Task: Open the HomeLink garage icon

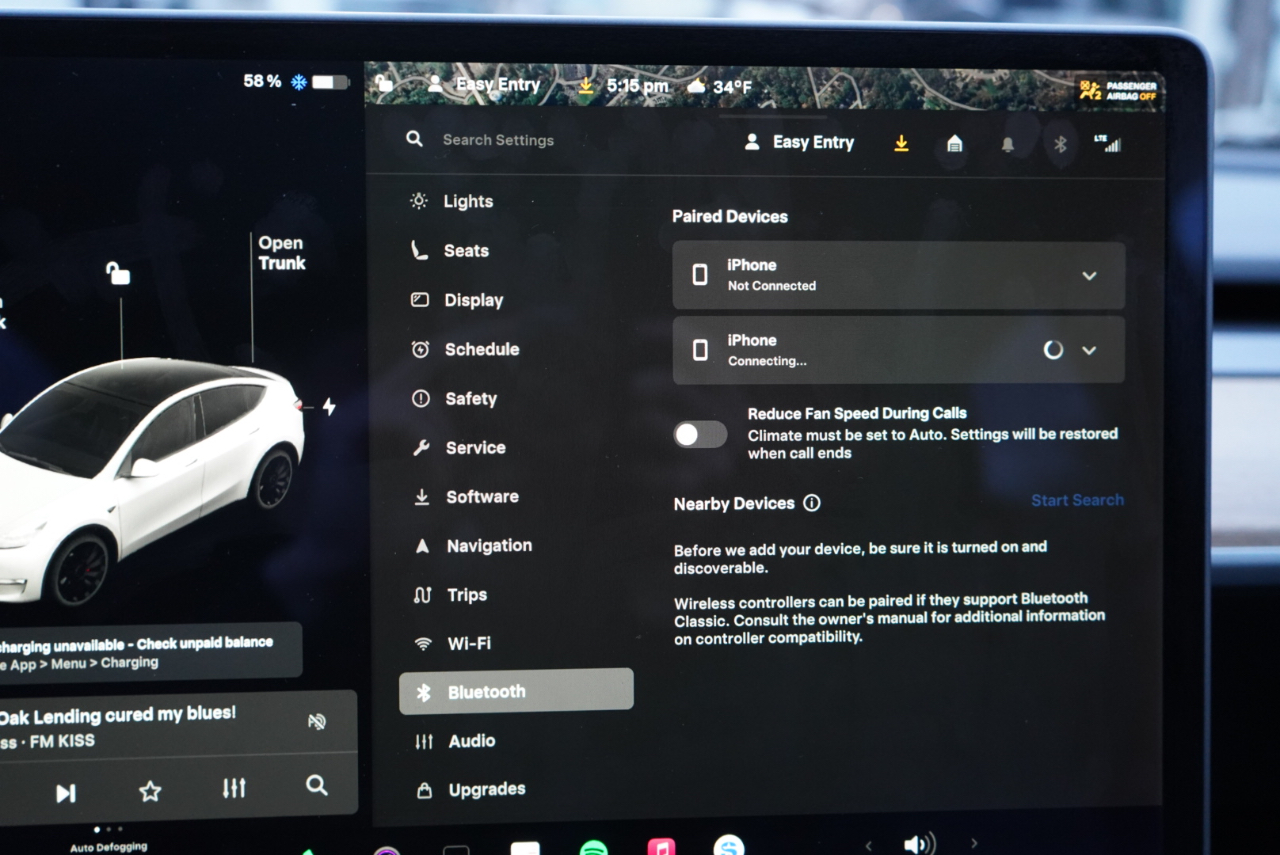Action: [953, 144]
